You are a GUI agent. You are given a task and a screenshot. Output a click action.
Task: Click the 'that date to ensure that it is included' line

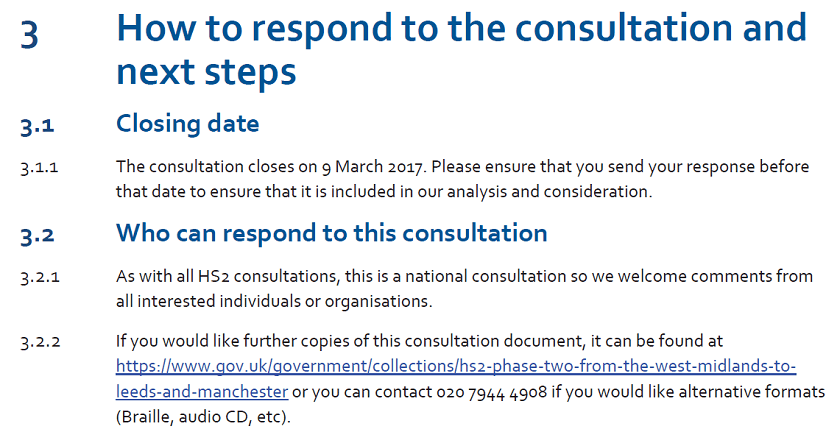[x=384, y=191]
